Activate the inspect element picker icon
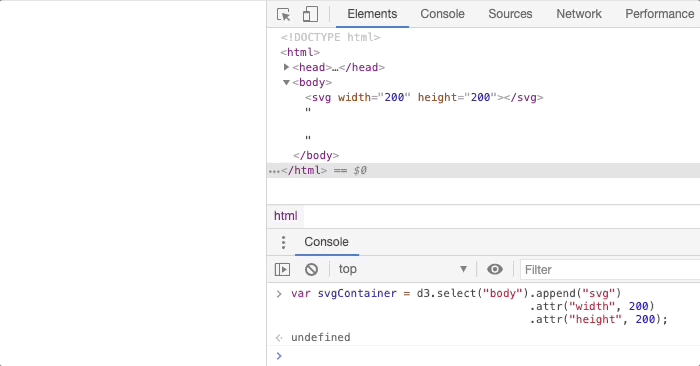The width and height of the screenshot is (700, 366). (283, 14)
